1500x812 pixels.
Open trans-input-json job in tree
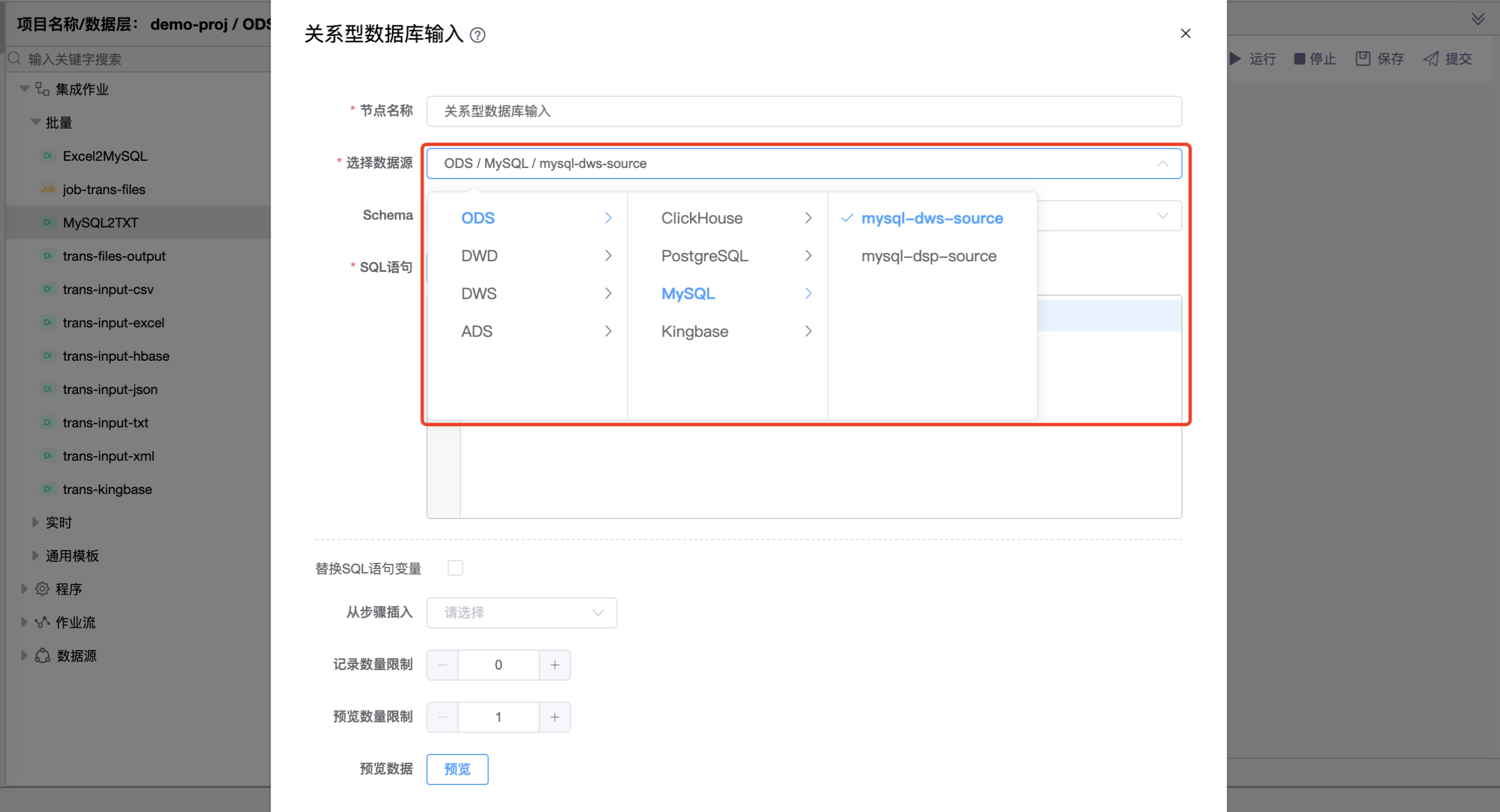pos(110,389)
